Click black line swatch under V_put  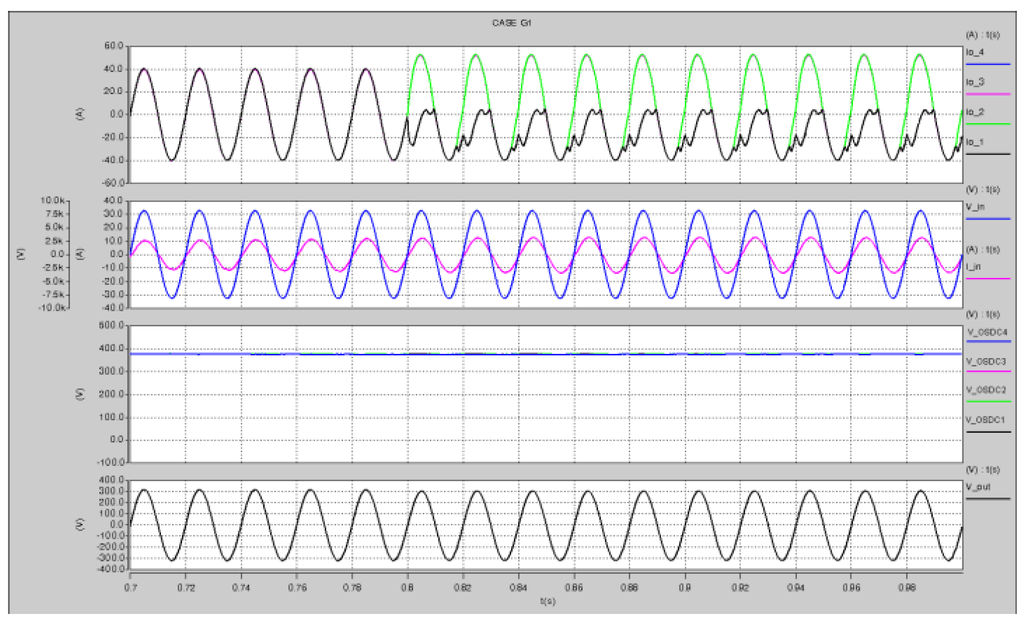coord(986,497)
